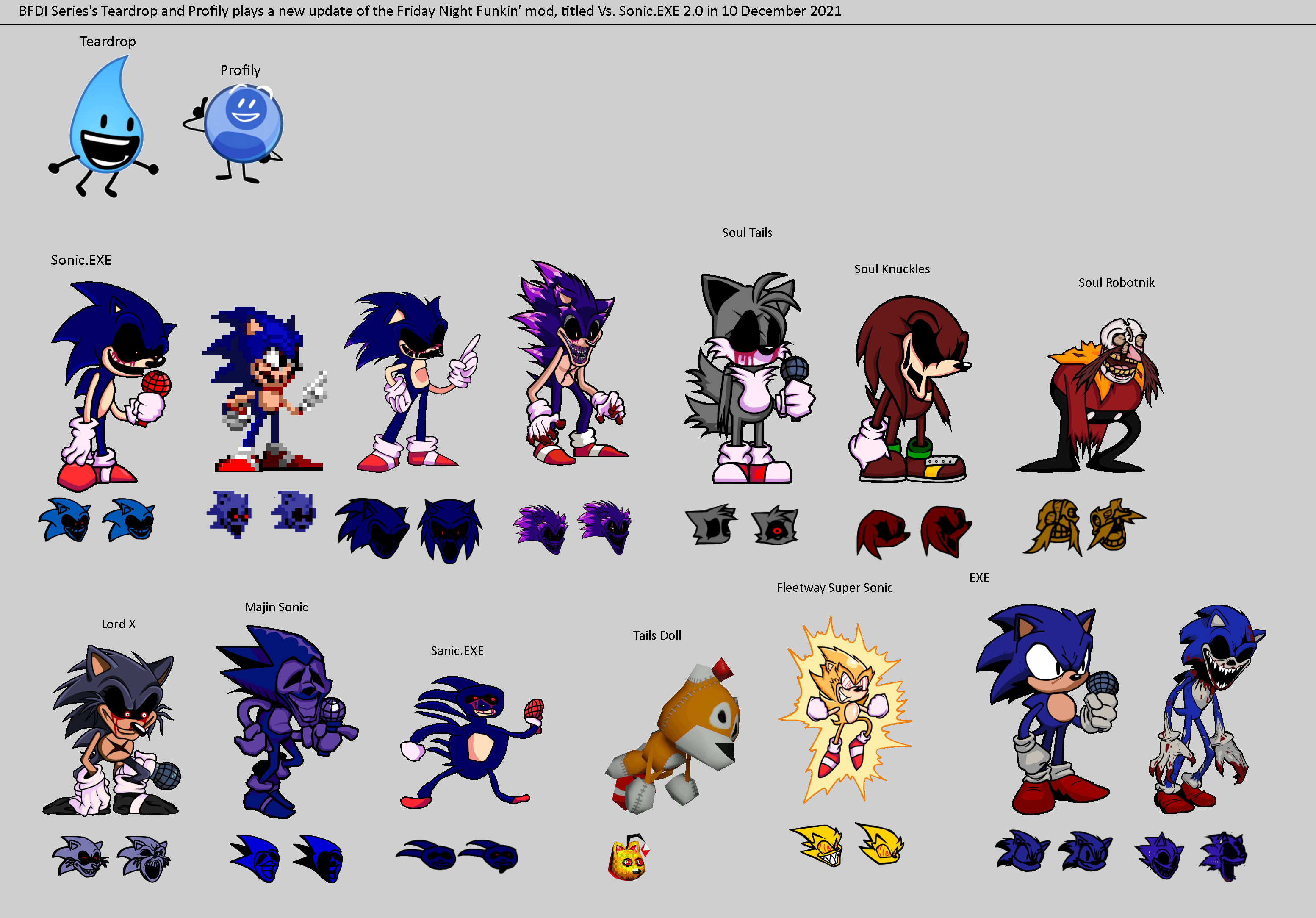Viewport: 1316px width, 918px height.
Task: Click the first purple monstrous EXE icon
Action: click(x=1160, y=855)
